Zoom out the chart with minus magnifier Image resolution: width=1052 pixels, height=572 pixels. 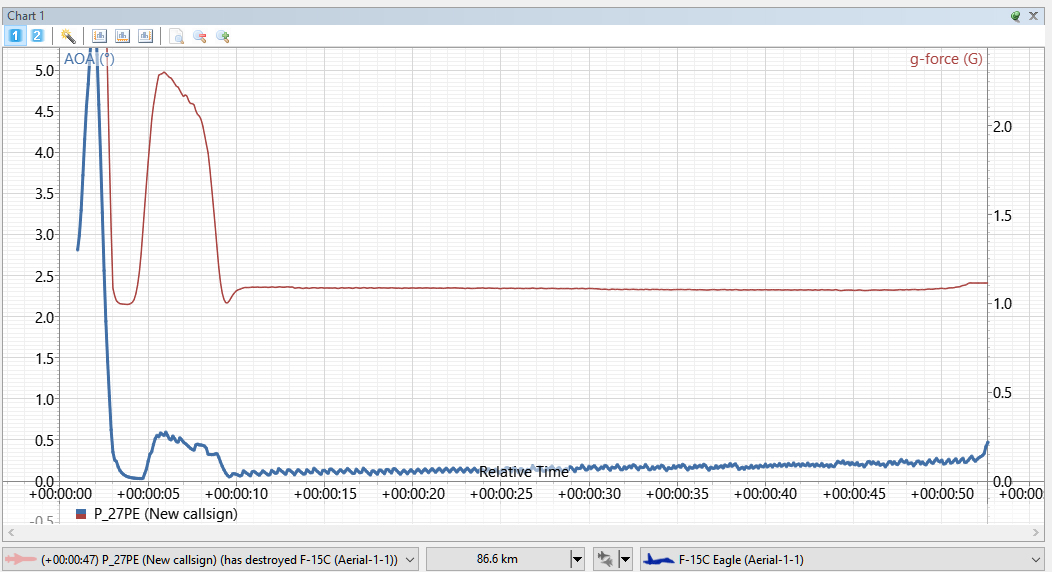coord(199,36)
